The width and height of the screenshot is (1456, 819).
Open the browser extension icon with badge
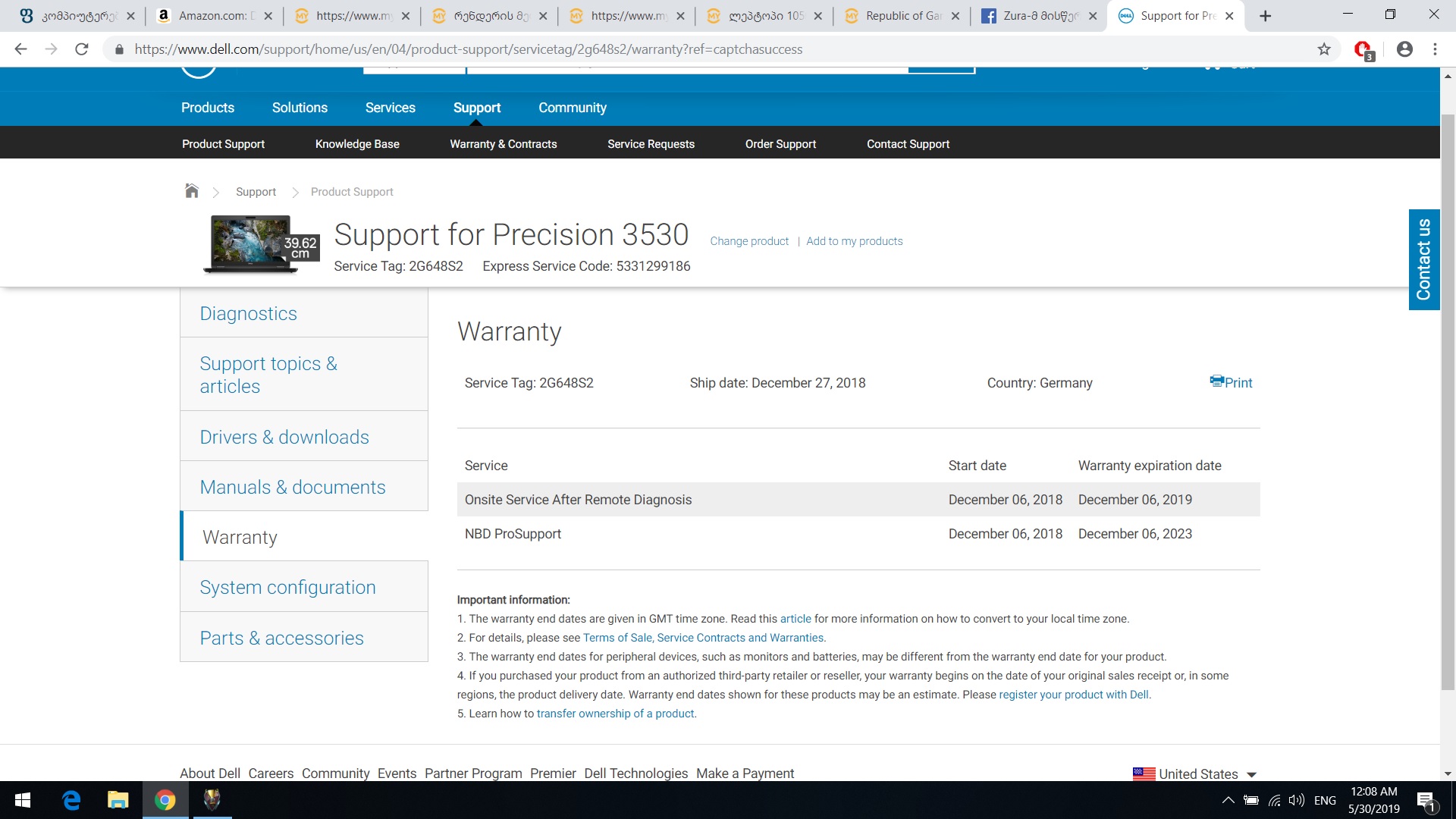point(1363,49)
